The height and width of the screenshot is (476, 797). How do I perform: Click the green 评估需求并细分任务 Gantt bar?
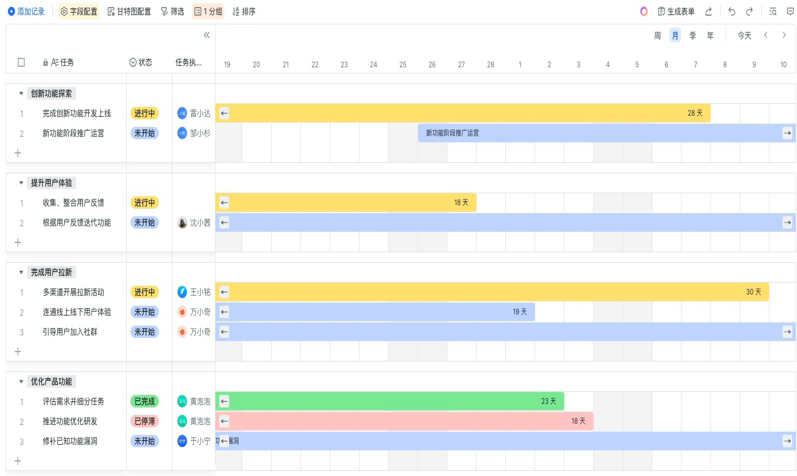[390, 401]
